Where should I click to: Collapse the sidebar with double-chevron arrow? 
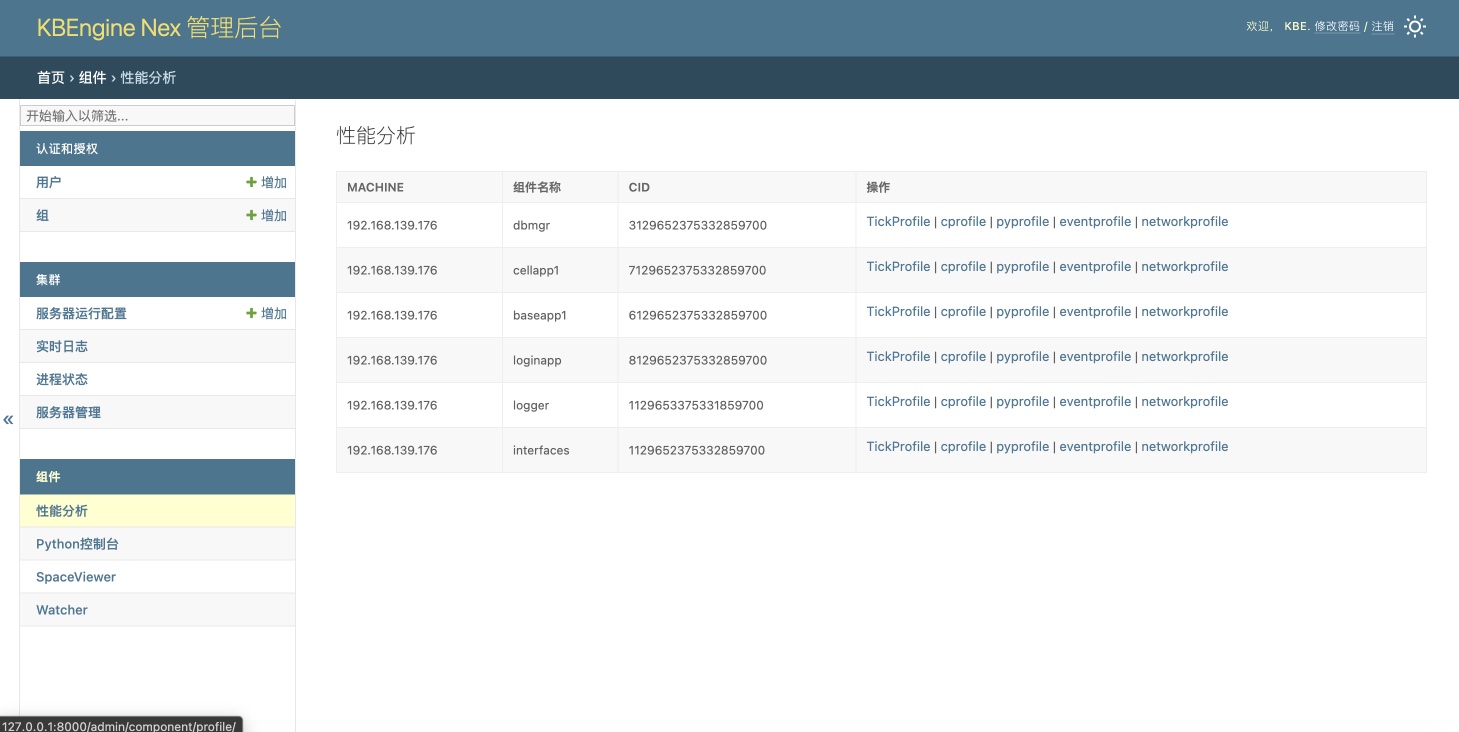[8, 420]
